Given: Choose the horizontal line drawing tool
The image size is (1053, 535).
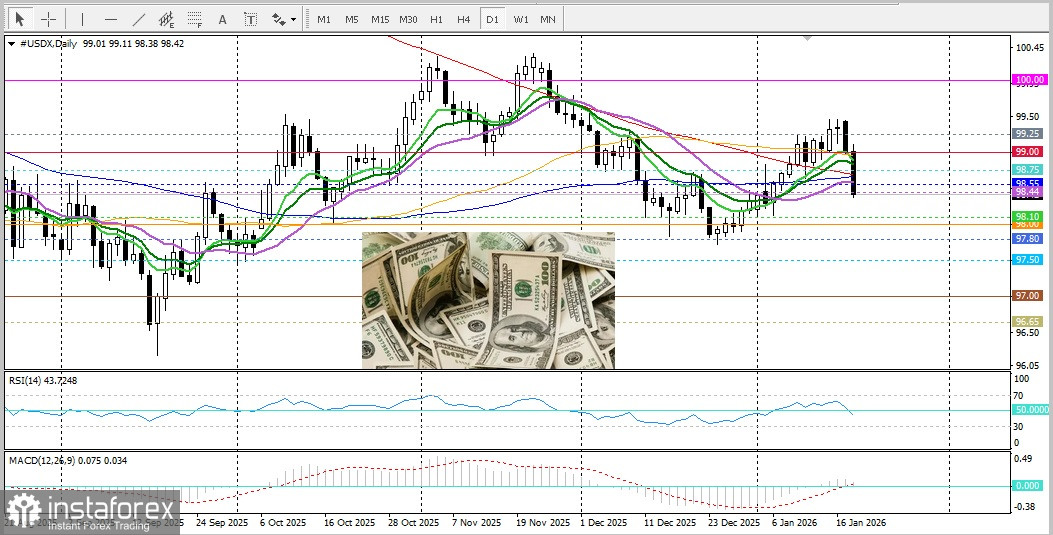Looking at the screenshot, I should 110,19.
